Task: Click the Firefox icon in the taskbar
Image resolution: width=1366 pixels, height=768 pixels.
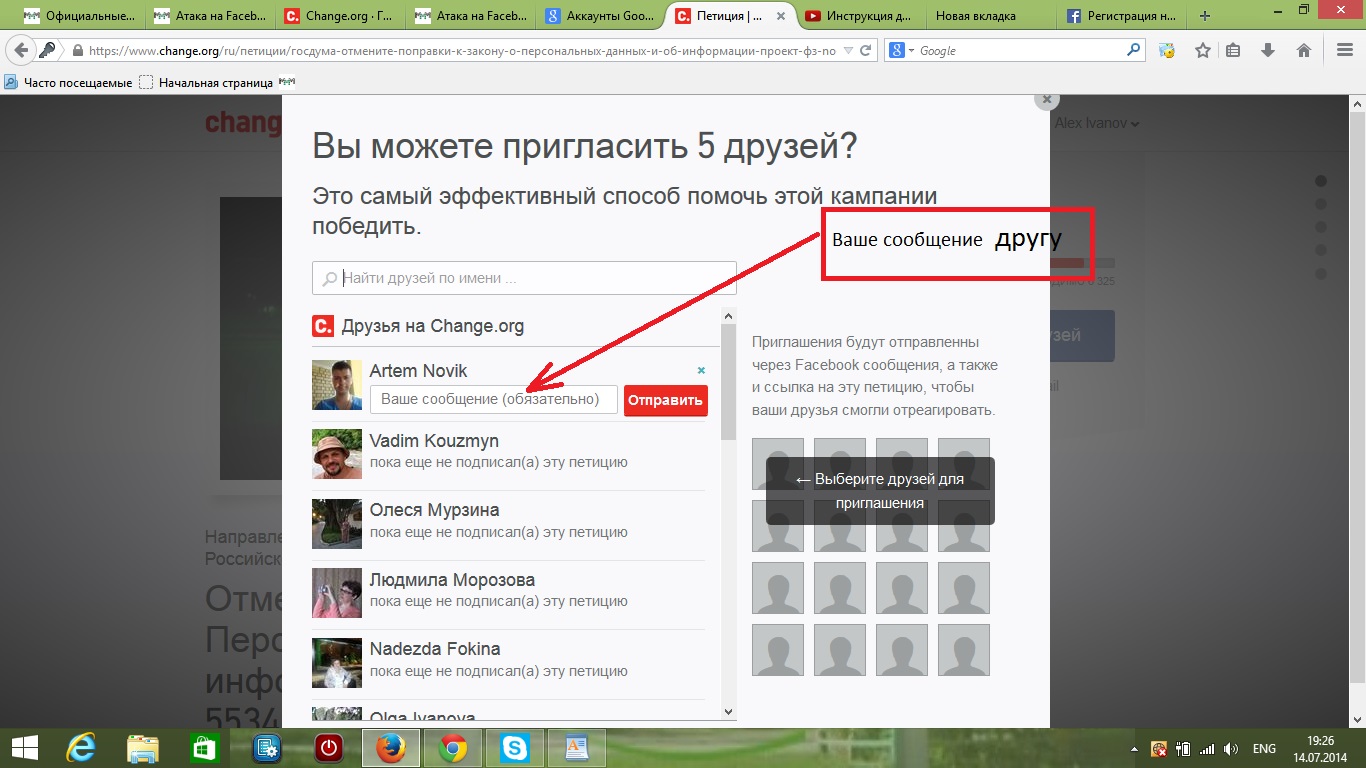Action: 390,747
